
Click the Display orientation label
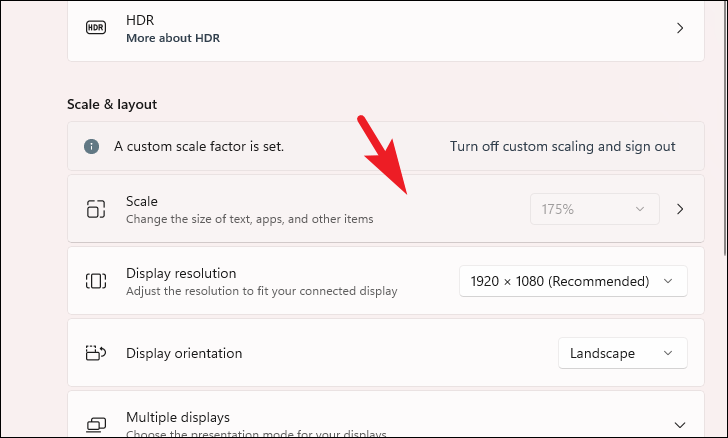click(184, 353)
